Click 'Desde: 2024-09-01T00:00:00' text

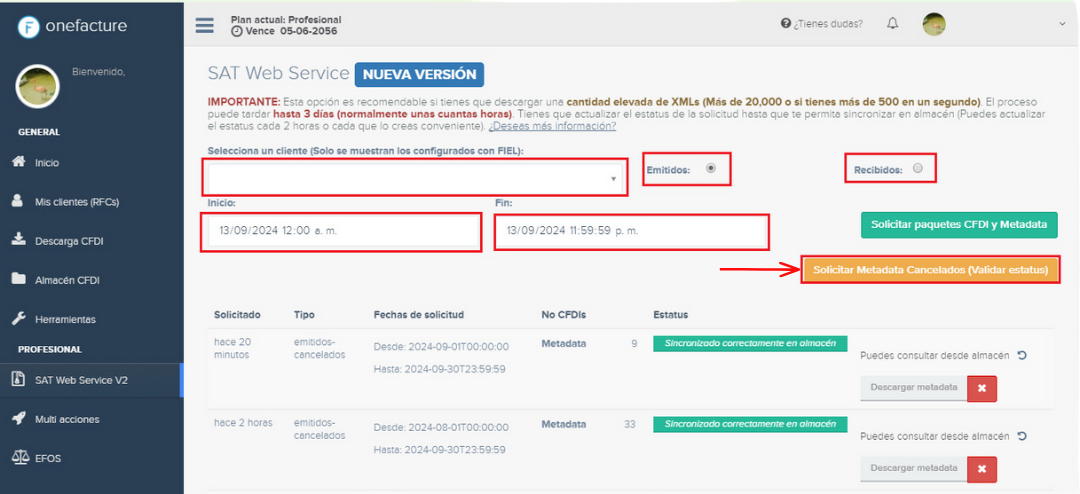[x=441, y=347]
